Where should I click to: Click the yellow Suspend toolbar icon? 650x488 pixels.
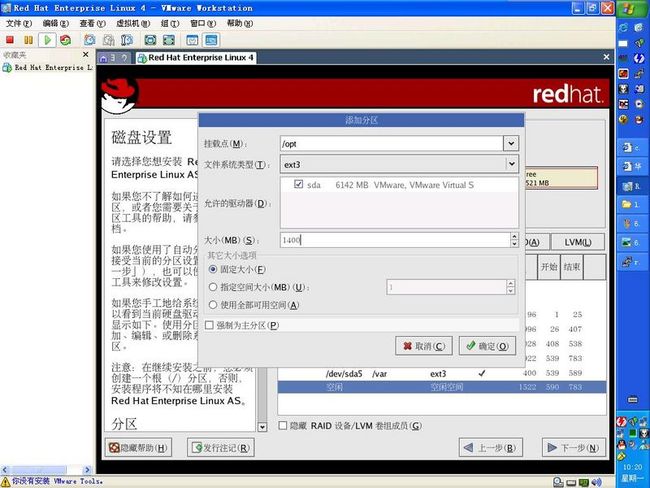[x=28, y=40]
